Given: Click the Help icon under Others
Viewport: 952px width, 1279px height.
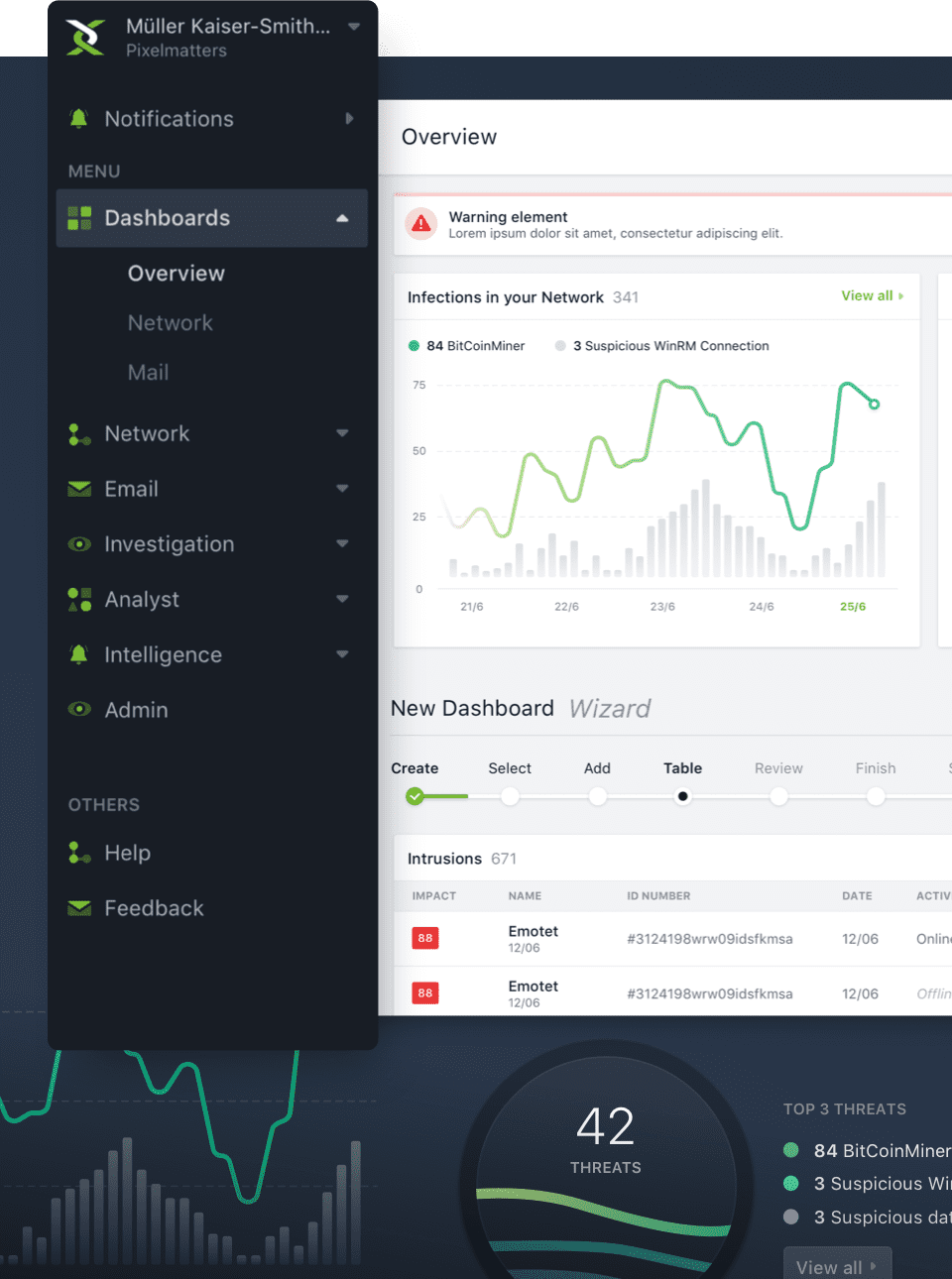Looking at the screenshot, I should pos(78,853).
